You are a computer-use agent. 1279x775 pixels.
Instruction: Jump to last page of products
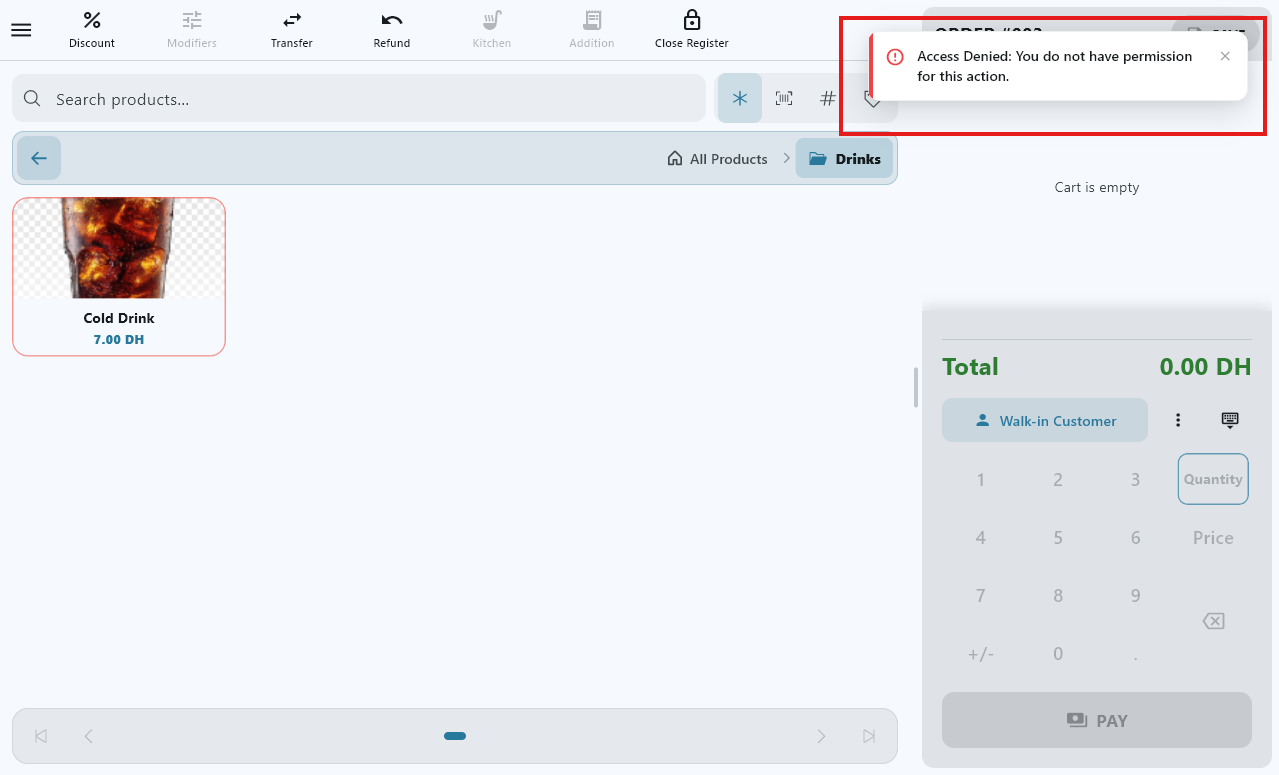[x=869, y=736]
